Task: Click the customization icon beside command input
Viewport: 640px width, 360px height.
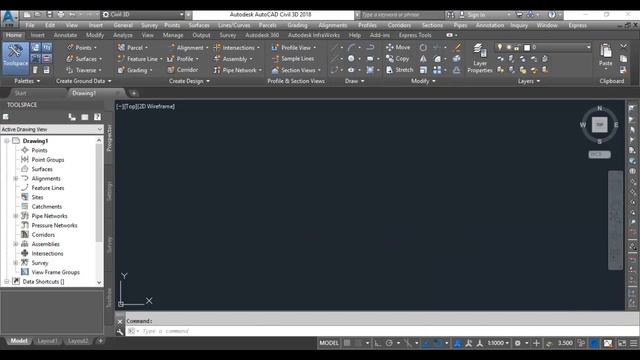Action: [120, 331]
